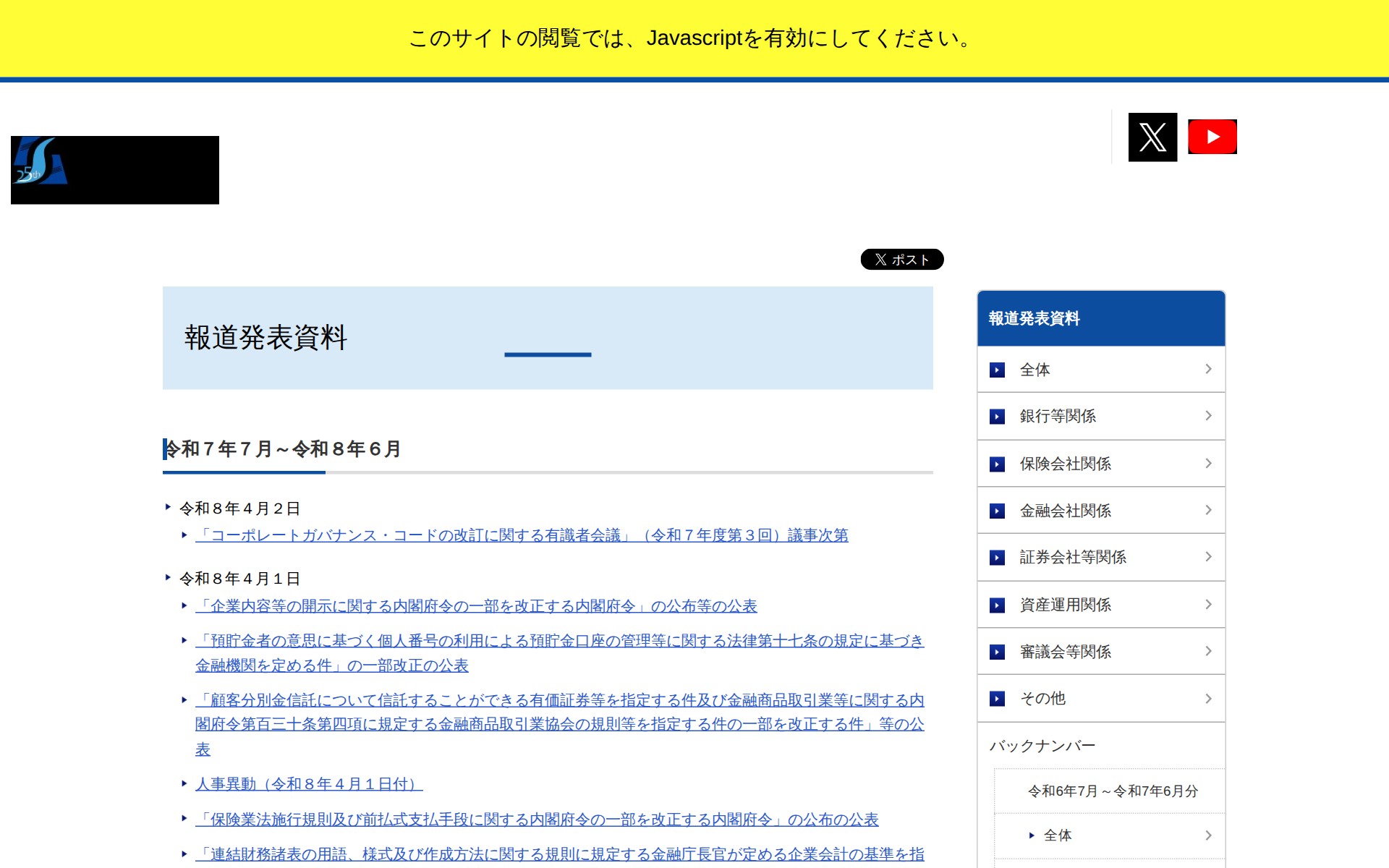Click the blue arrow icon beside 全体
This screenshot has height=868, width=1389.
(x=998, y=370)
